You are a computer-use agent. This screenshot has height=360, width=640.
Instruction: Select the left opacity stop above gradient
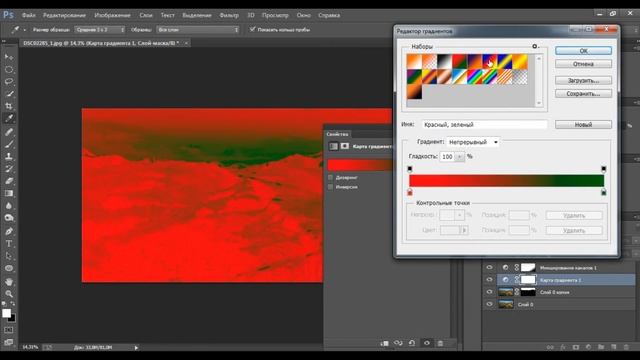410,169
